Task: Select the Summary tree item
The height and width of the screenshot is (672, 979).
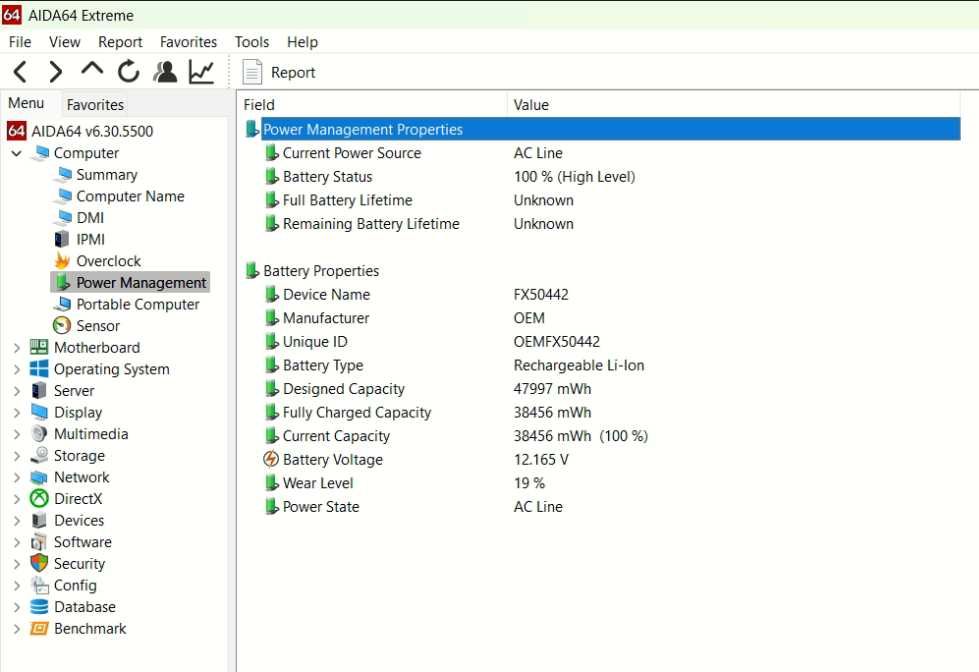Action: 106,175
